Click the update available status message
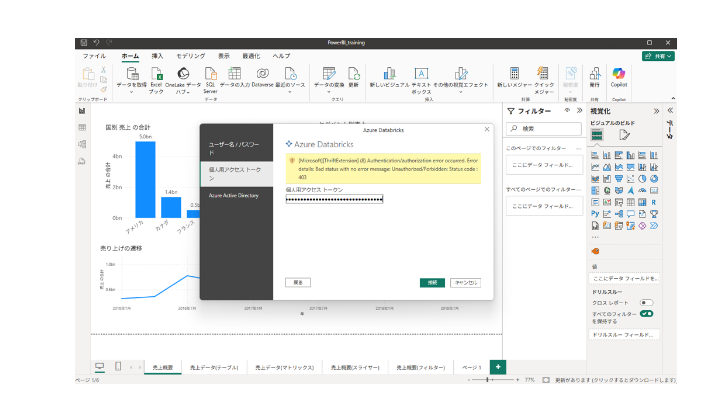Viewport: 713px width, 417px height. pyautogui.click(x=615, y=380)
